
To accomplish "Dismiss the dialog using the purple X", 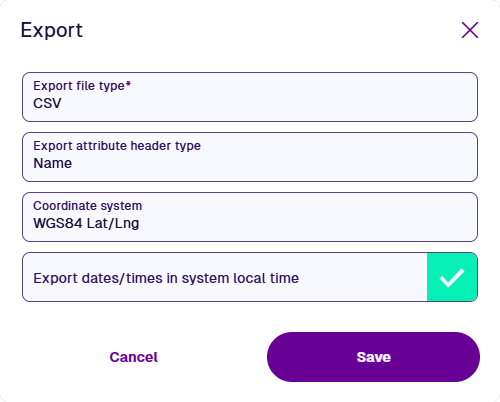I will (470, 30).
